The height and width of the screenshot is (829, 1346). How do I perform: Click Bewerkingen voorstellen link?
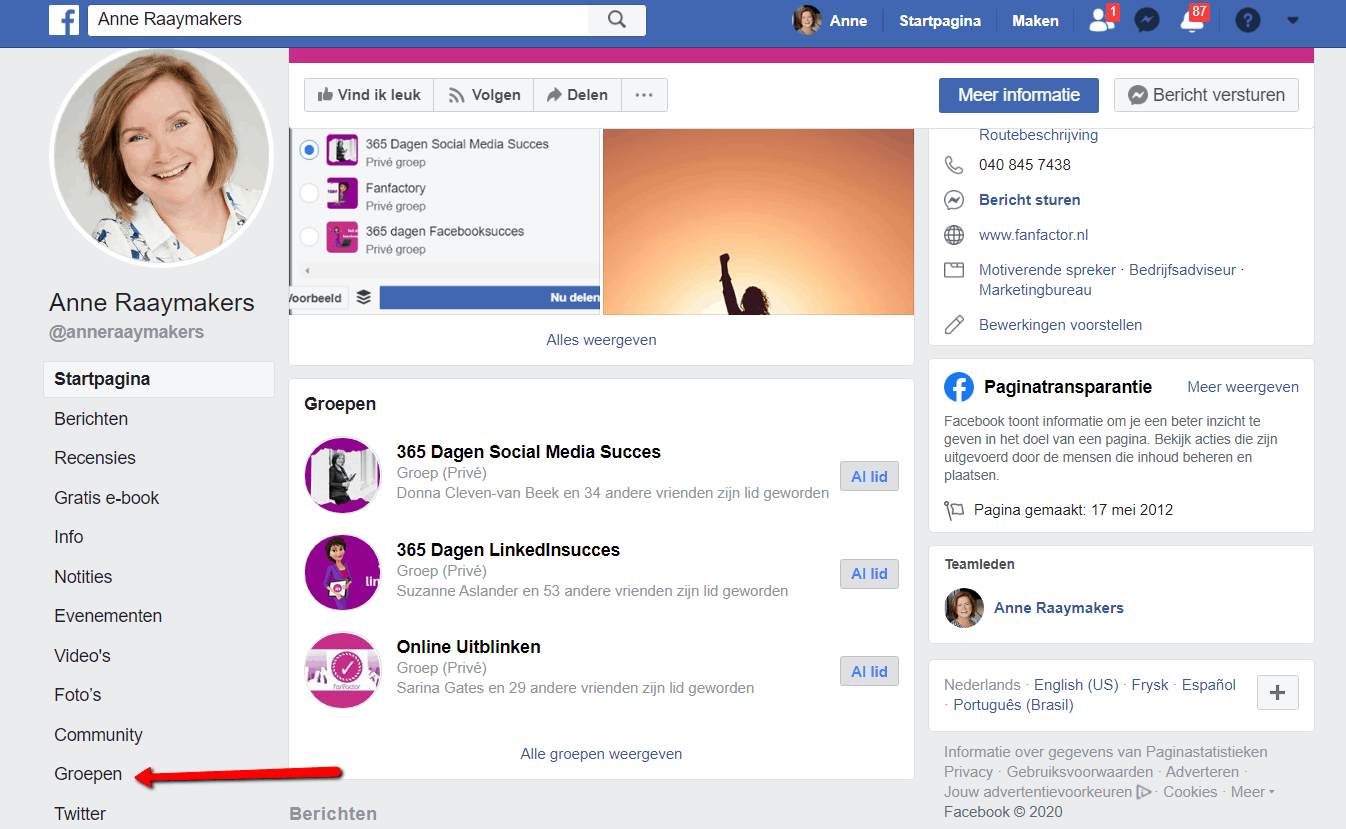click(x=1060, y=325)
